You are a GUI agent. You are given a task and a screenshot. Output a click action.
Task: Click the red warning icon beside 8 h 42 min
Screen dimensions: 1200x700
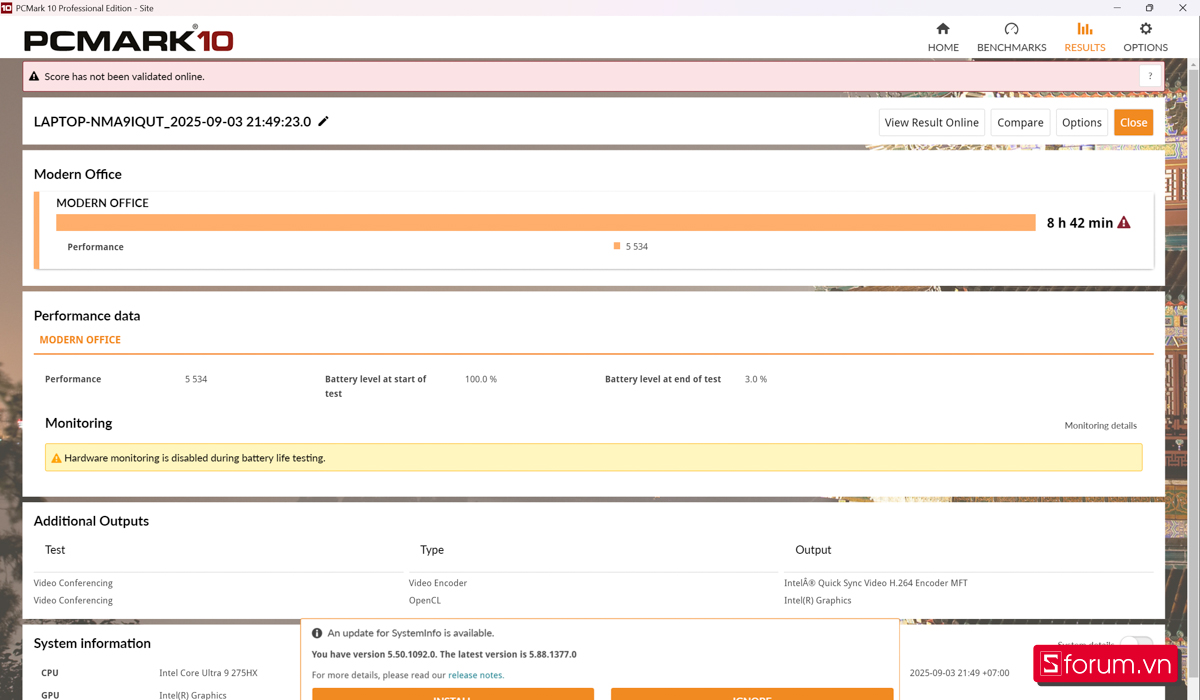(x=1124, y=222)
